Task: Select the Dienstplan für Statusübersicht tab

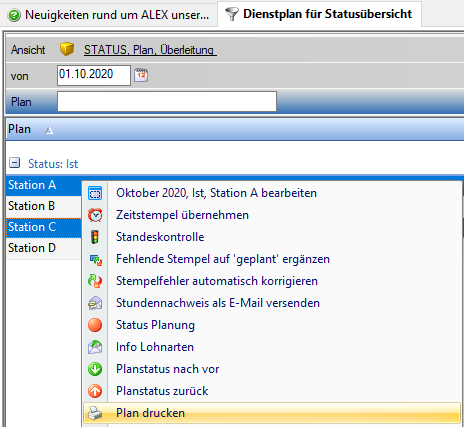Action: 319,14
